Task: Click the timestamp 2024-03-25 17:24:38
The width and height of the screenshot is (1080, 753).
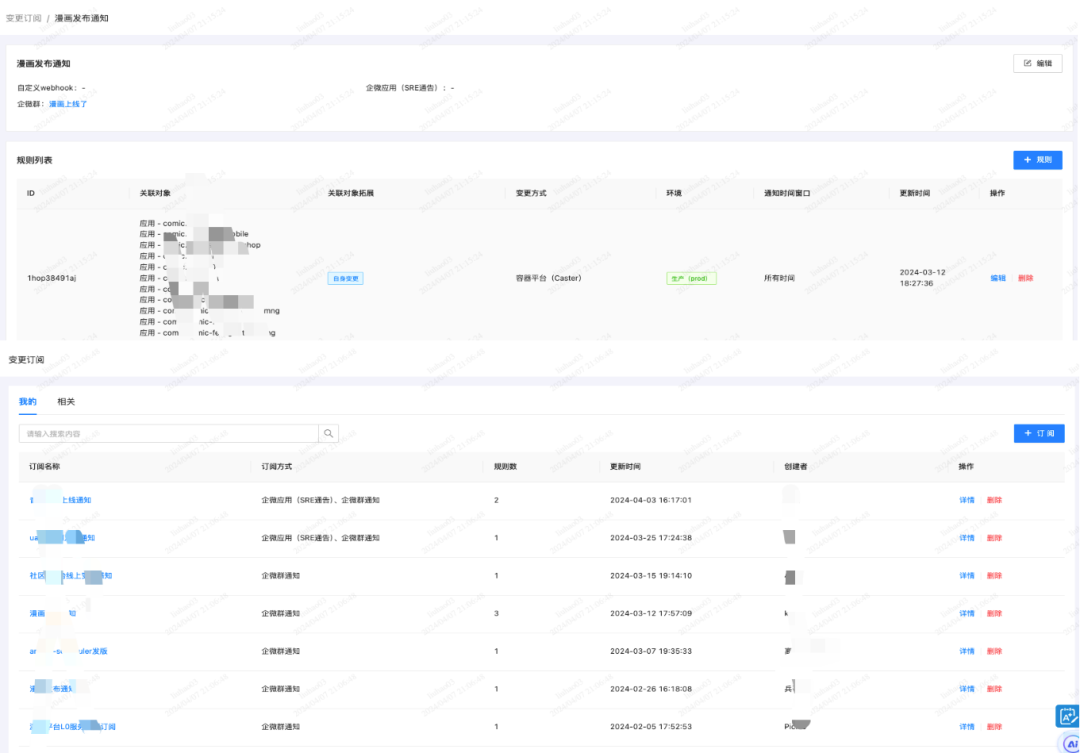Action: pyautogui.click(x=651, y=538)
